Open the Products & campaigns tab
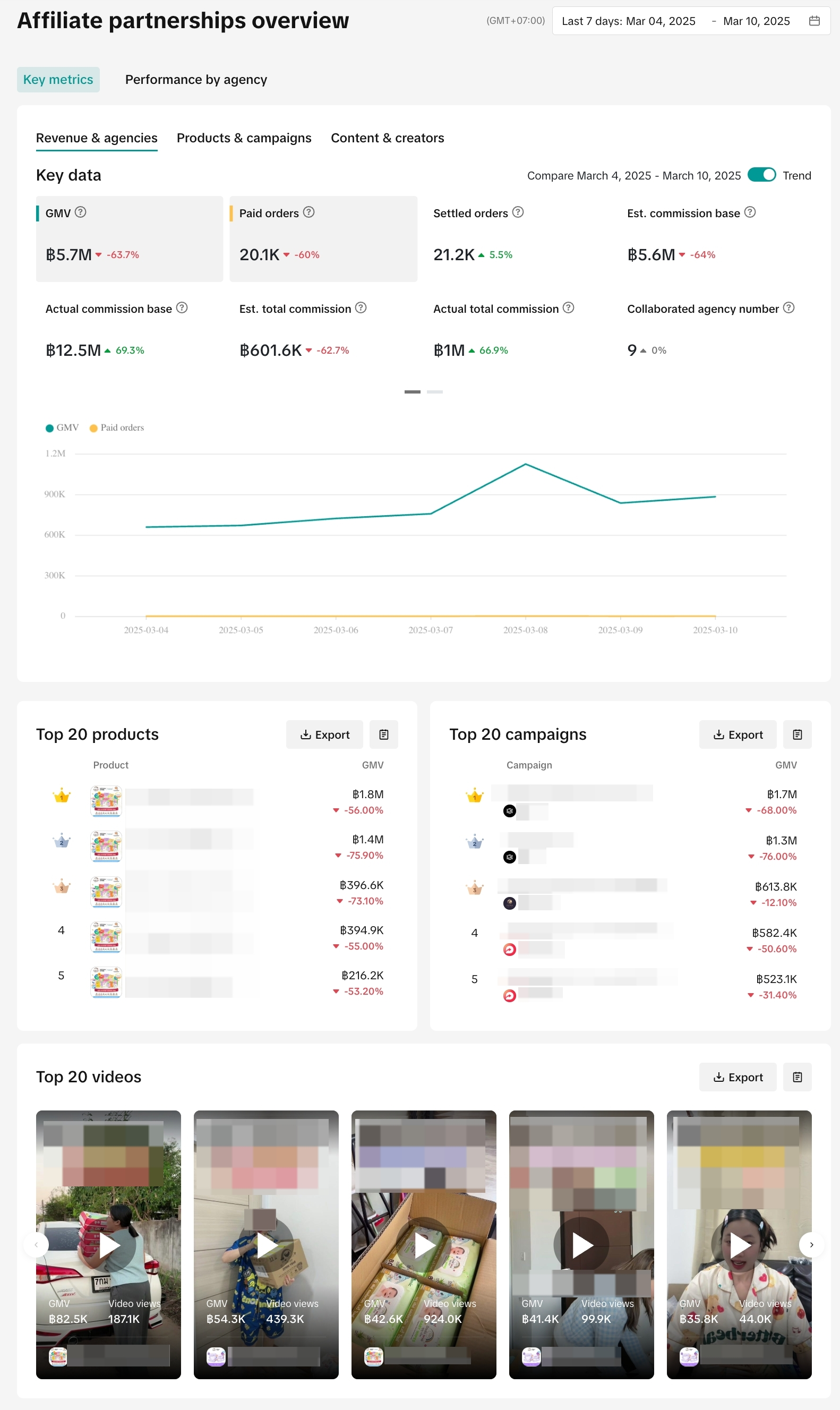The height and width of the screenshot is (1410, 840). (x=244, y=138)
